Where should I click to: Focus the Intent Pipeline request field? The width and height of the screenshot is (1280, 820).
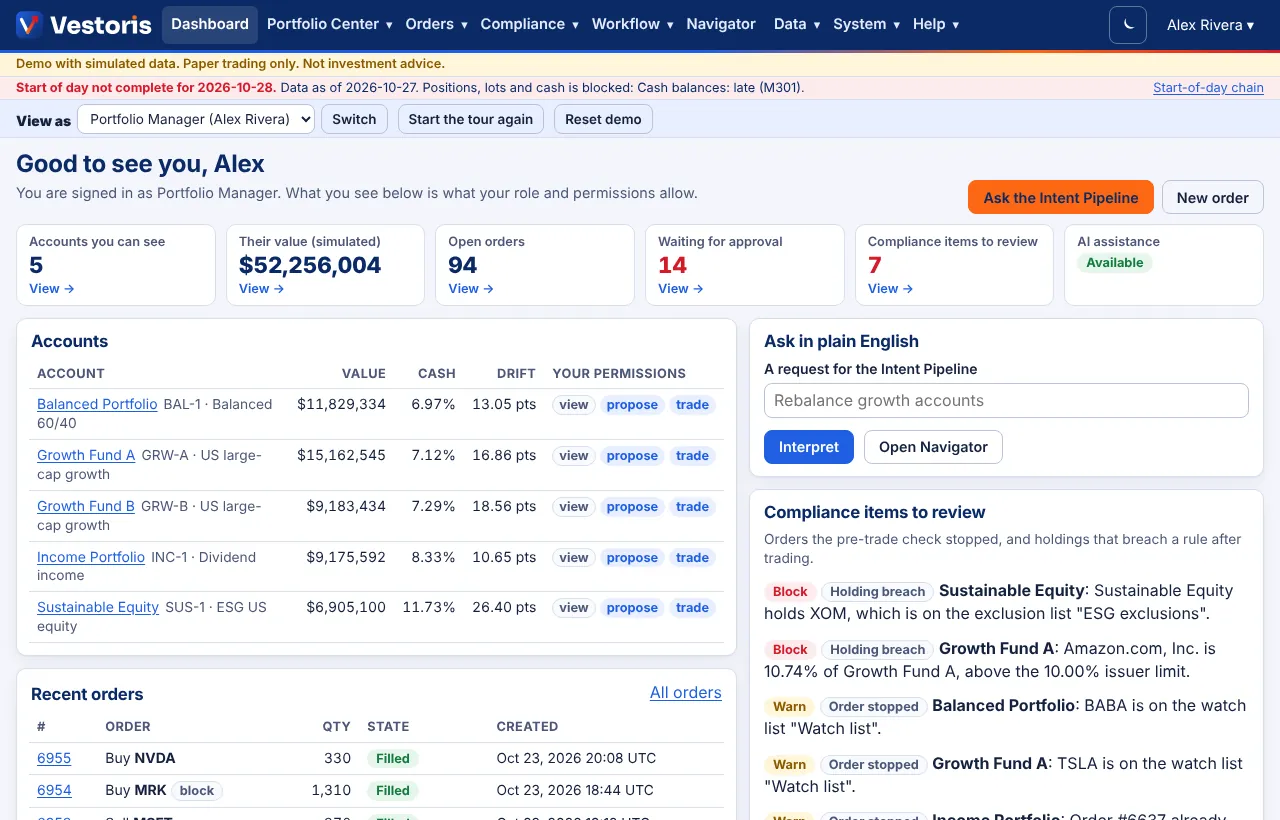[1006, 400]
